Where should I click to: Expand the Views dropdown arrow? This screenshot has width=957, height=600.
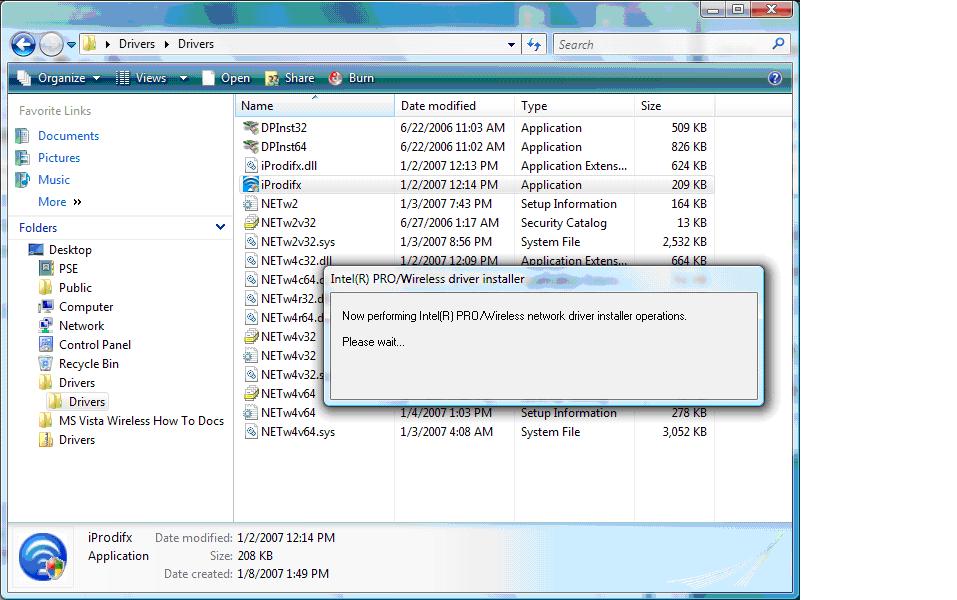click(x=184, y=78)
